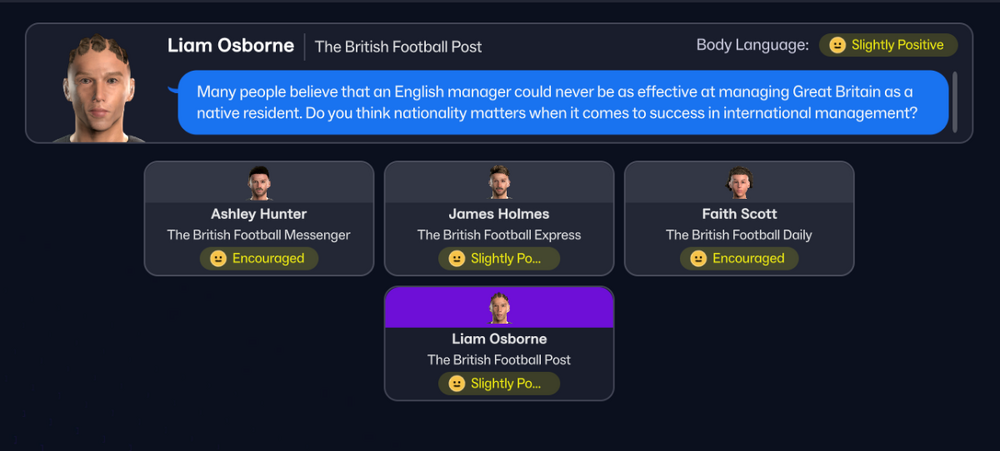Click the emoji in James Holmes's mood badge
This screenshot has width=1000, height=451.
[x=457, y=258]
